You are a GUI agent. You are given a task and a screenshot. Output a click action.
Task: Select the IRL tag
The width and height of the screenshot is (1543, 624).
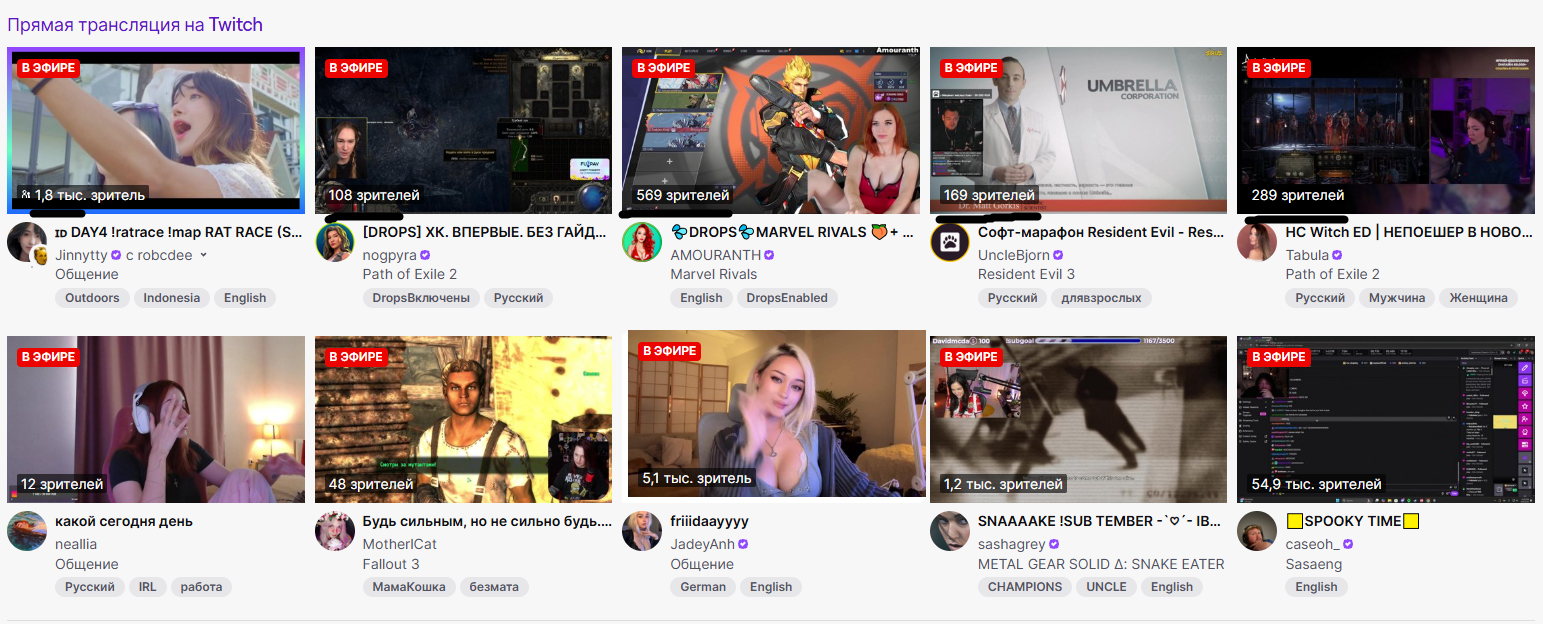pyautogui.click(x=147, y=587)
